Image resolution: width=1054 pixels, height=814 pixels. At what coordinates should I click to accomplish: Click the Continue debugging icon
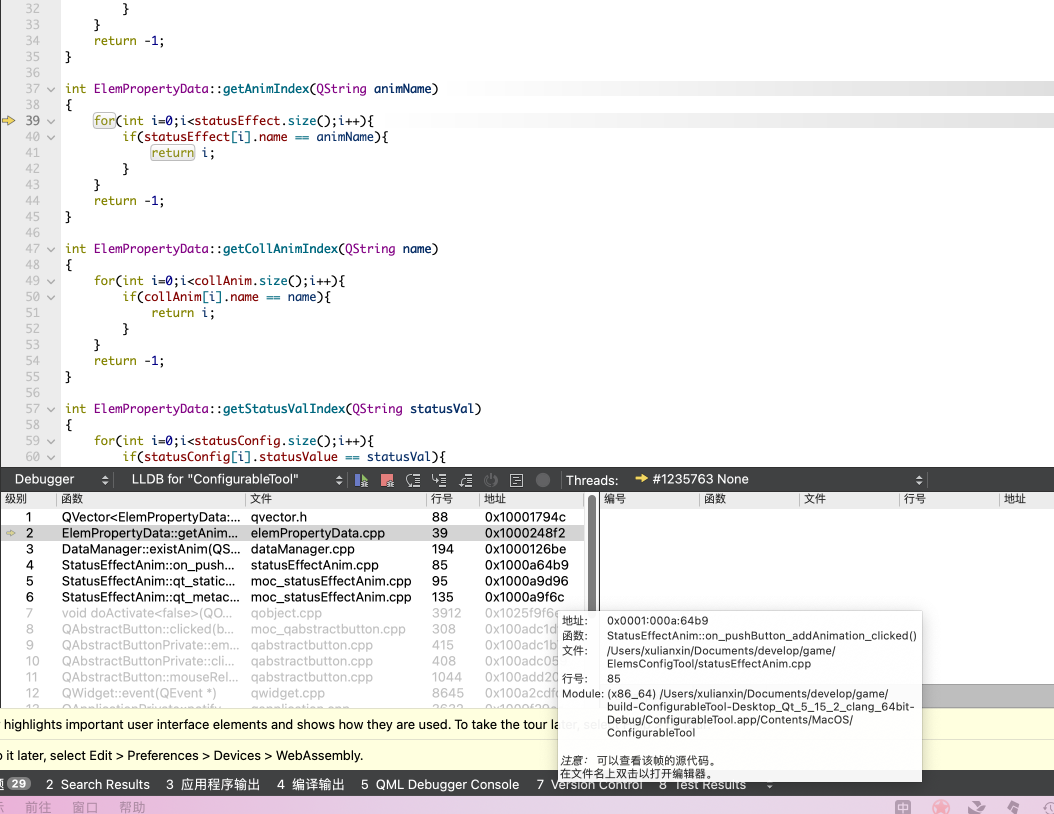(x=362, y=480)
